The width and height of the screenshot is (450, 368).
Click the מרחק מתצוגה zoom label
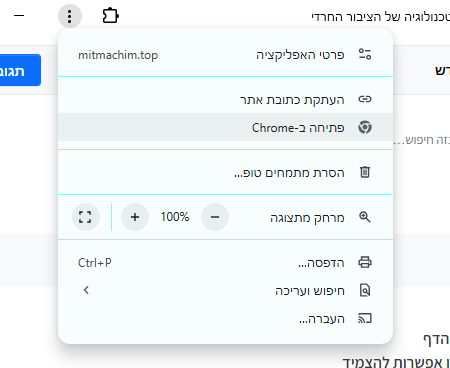tap(307, 218)
